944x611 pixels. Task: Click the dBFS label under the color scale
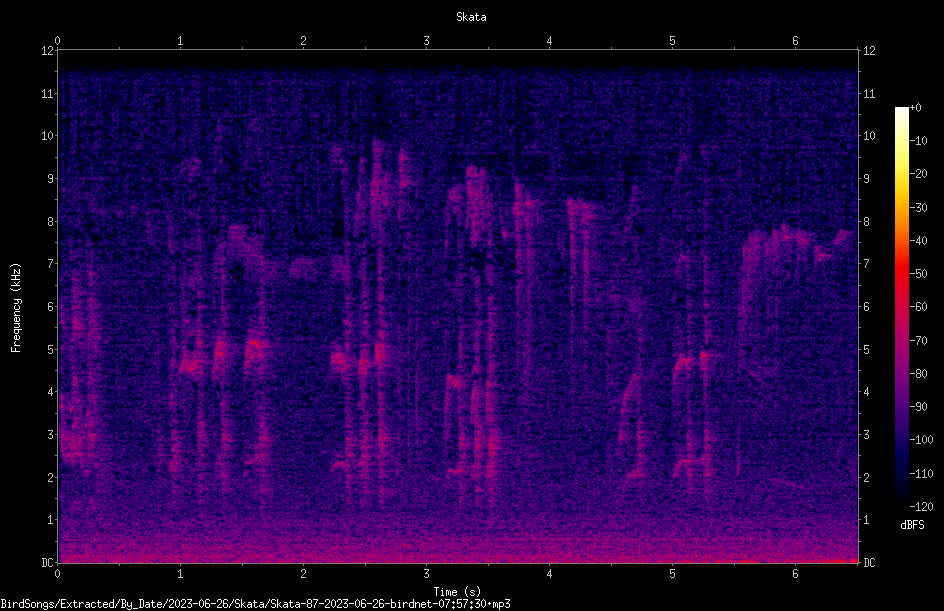tap(912, 525)
